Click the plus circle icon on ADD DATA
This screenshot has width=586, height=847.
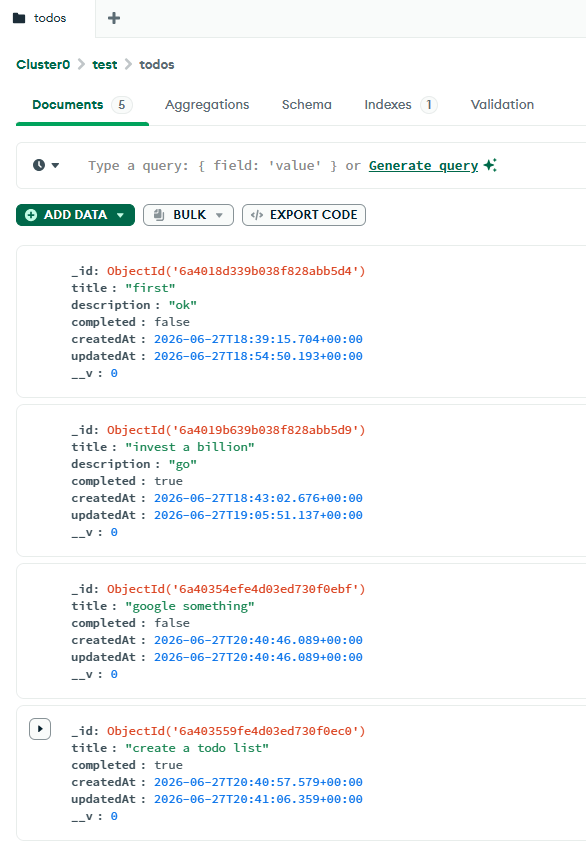pyautogui.click(x=31, y=215)
